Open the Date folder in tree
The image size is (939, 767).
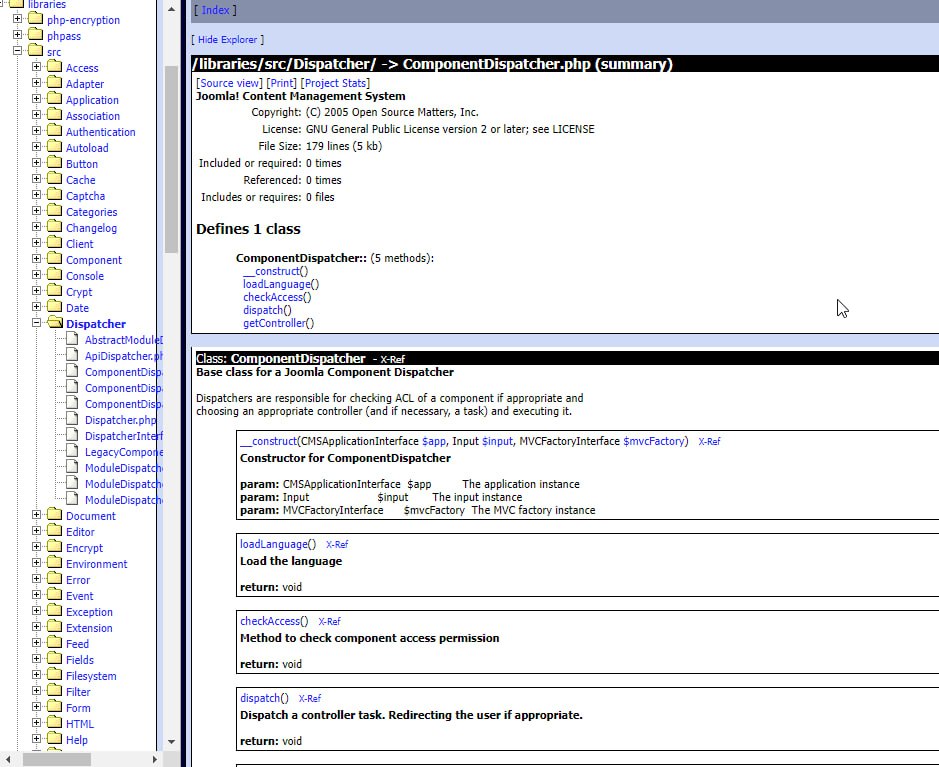77,308
